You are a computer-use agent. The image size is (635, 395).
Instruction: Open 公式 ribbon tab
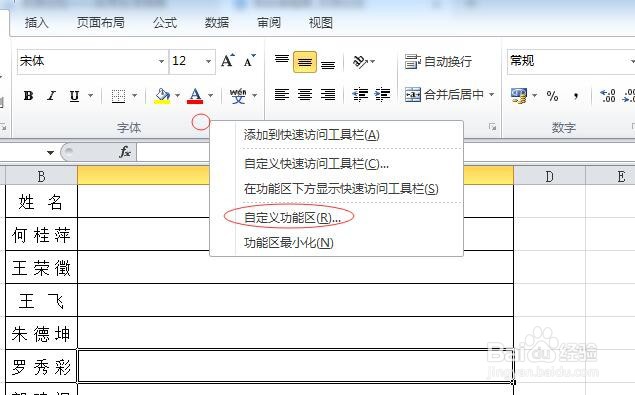[x=165, y=22]
